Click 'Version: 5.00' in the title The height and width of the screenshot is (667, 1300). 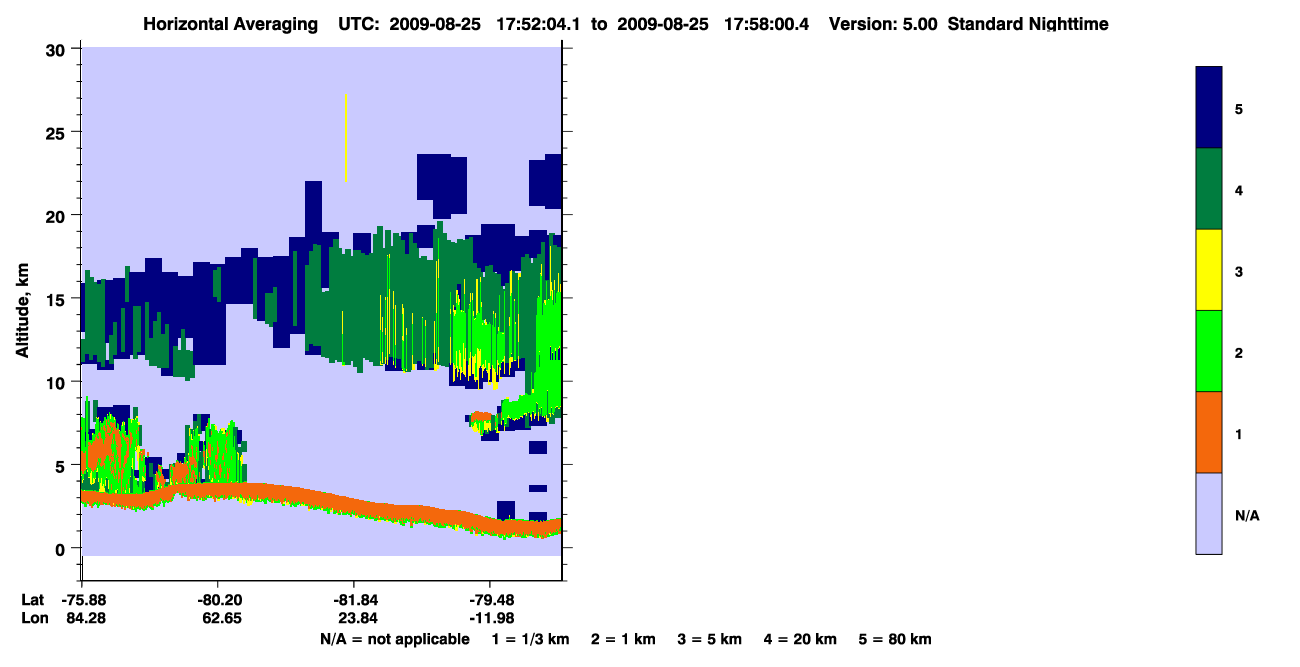[883, 24]
